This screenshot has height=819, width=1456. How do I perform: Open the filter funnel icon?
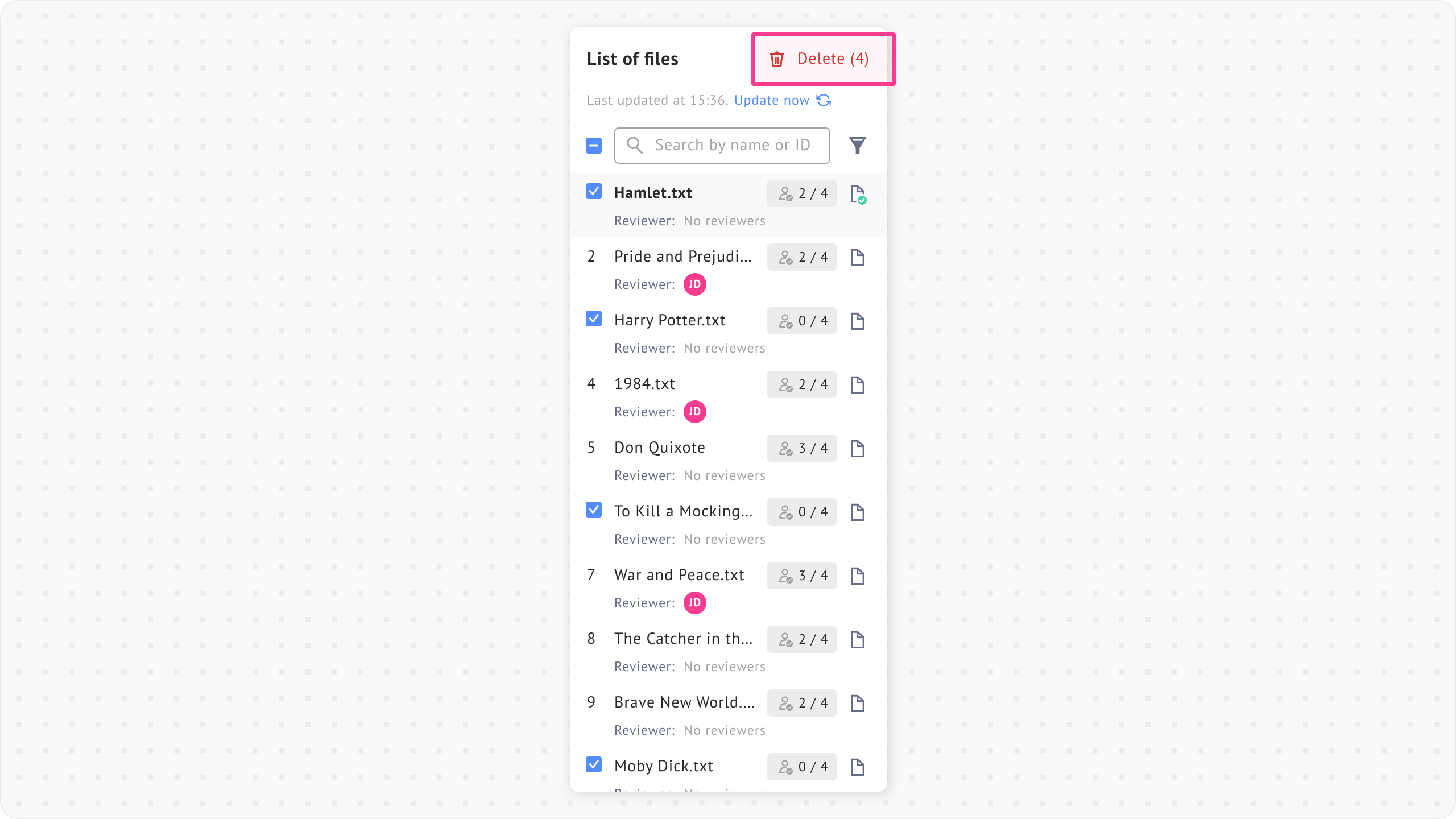click(858, 146)
